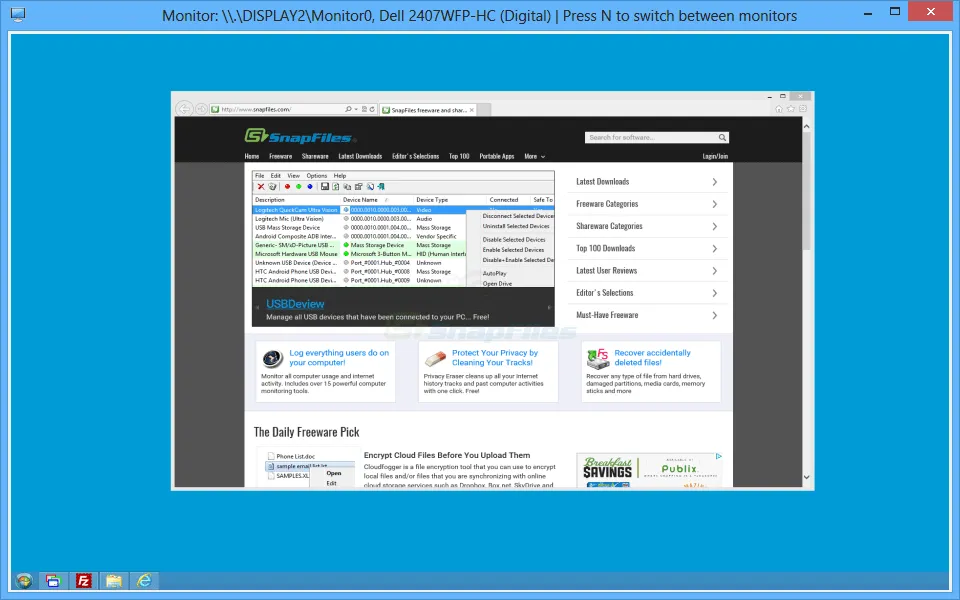The image size is (960, 600).
Task: Click the browser Forward arrow button
Action: point(201,109)
